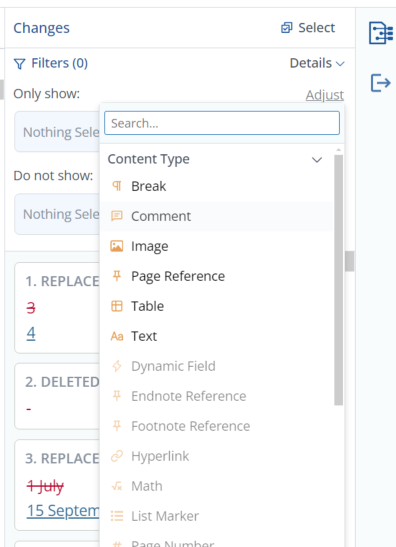
Task: Open the Do not show filter box
Action: click(57, 214)
